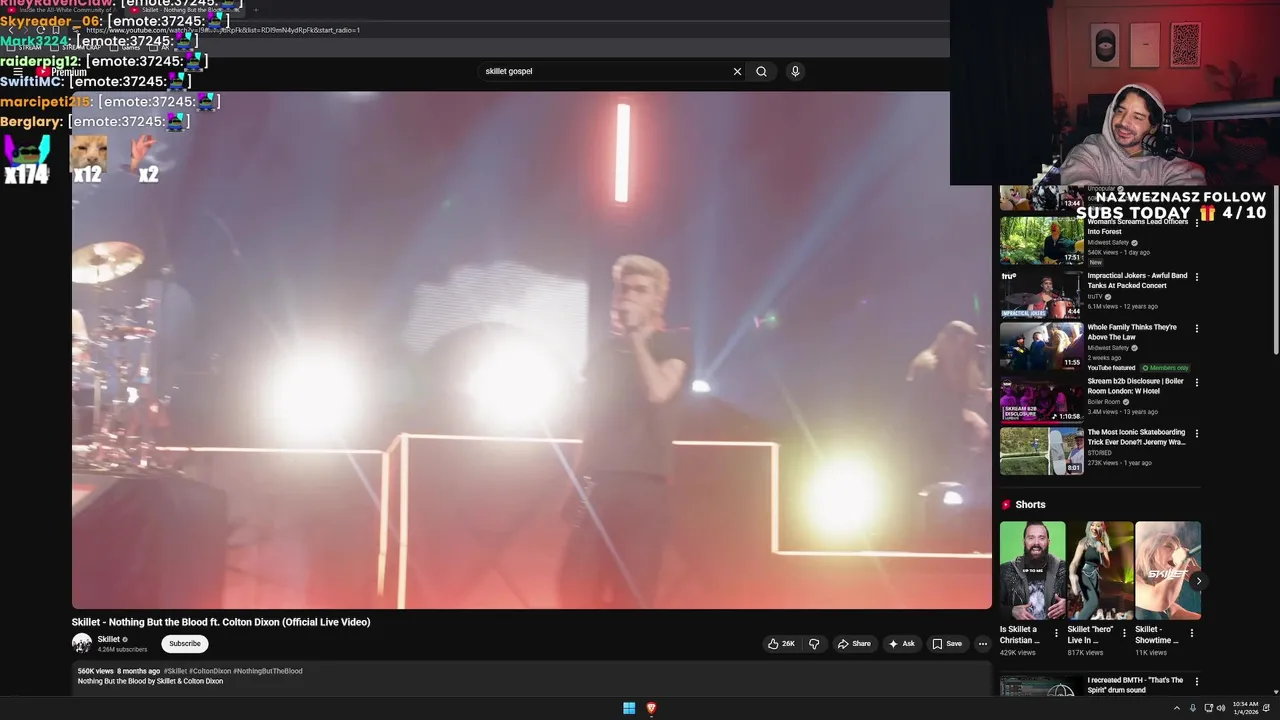Open Brave browser from the taskbar
The image size is (1280, 720).
(651, 708)
